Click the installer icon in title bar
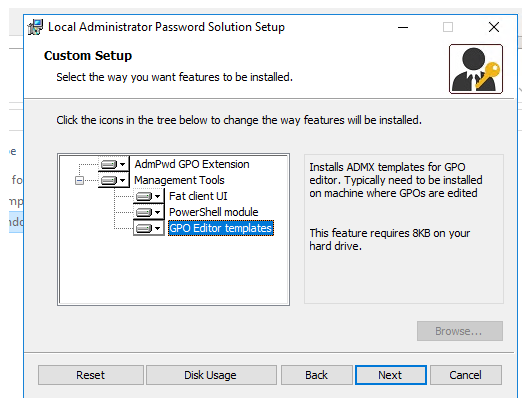Screen dimensions: 529x400 pos(35,27)
